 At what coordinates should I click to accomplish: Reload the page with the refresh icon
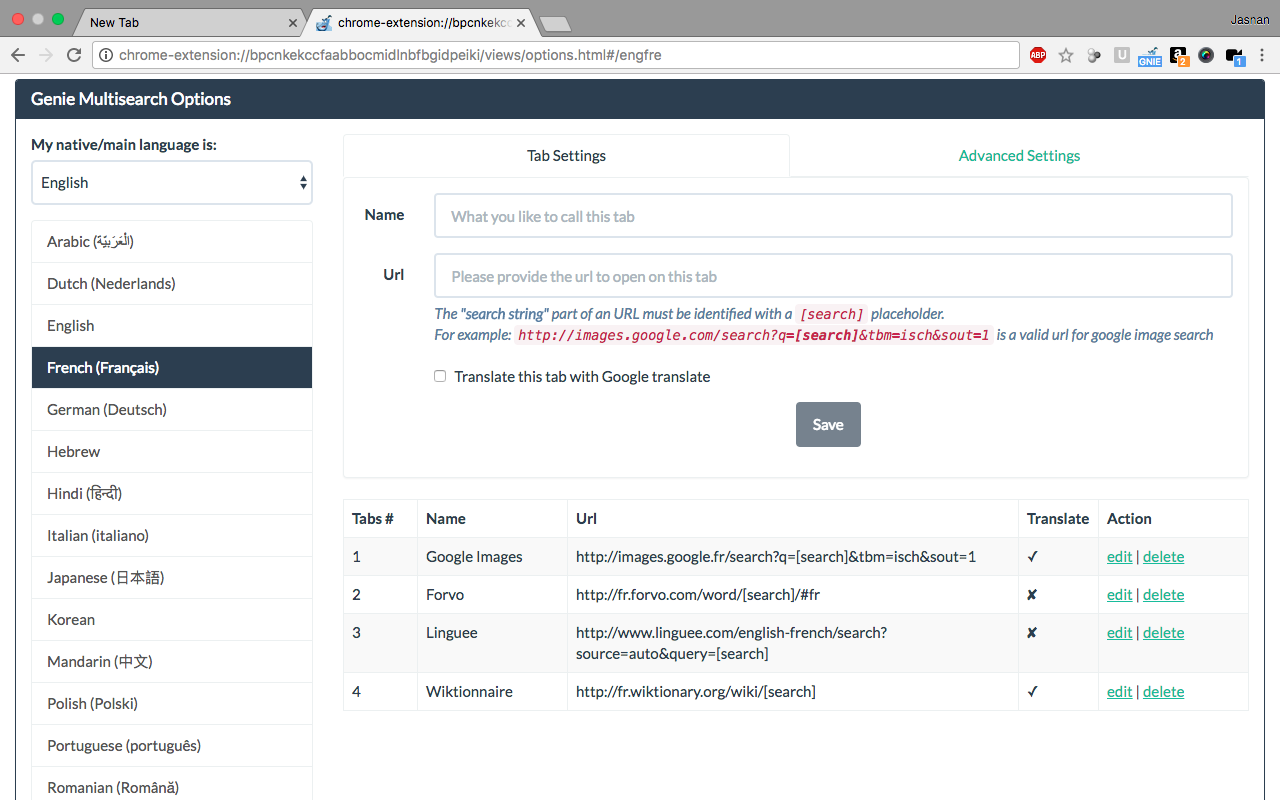(74, 55)
